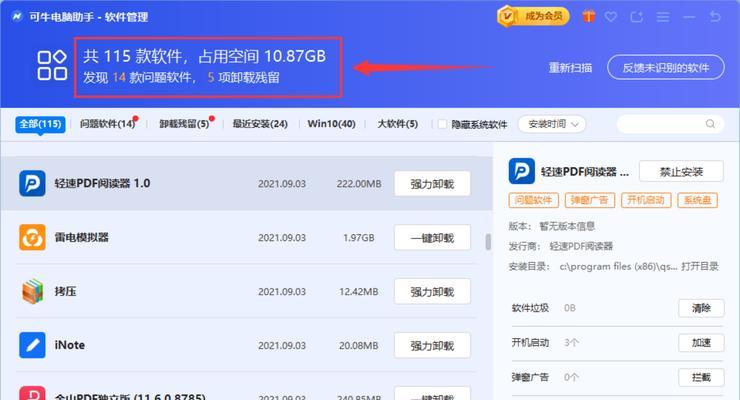Select the iNote row name
Image resolution: width=740 pixels, height=400 pixels.
(x=70, y=345)
